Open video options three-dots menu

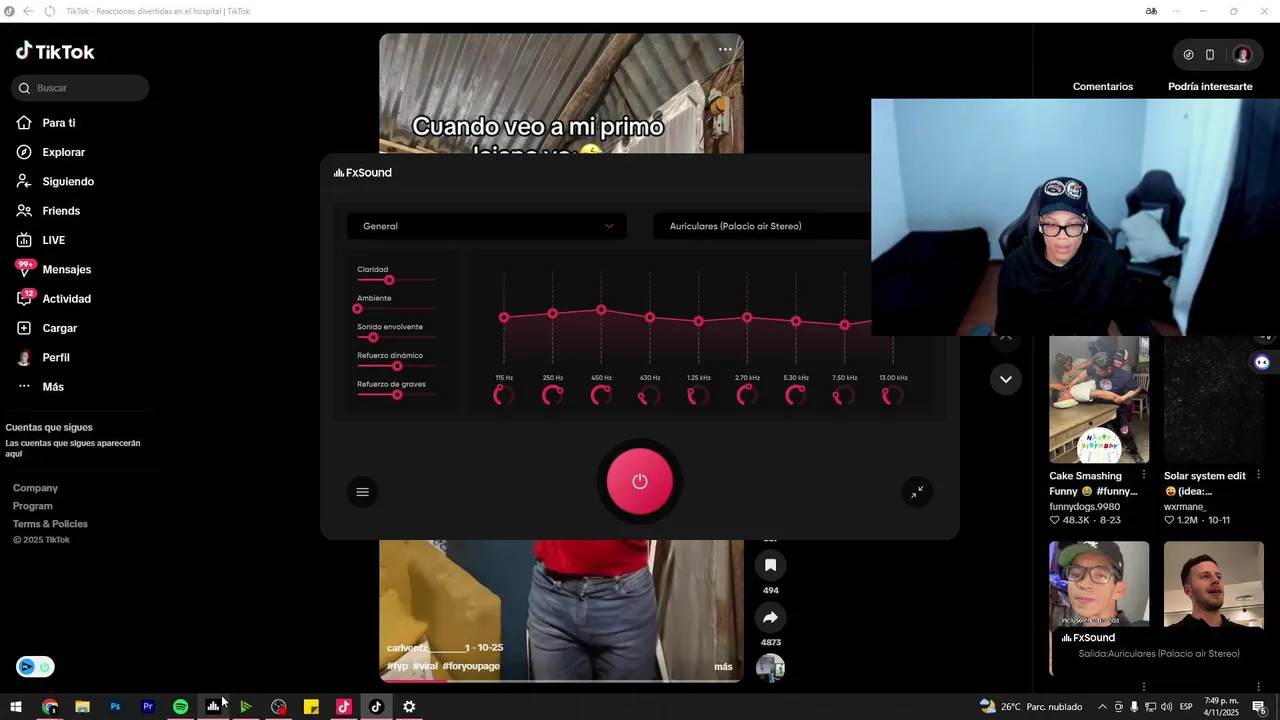click(x=725, y=49)
